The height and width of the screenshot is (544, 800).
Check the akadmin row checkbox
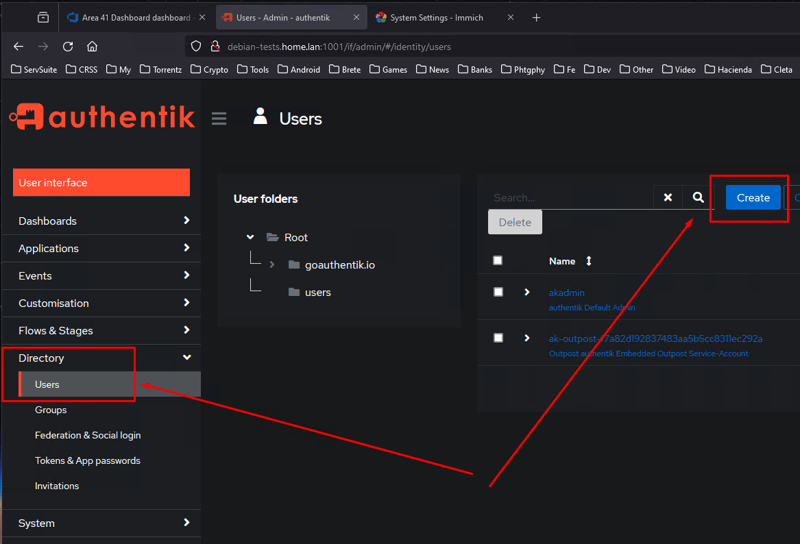pyautogui.click(x=498, y=292)
